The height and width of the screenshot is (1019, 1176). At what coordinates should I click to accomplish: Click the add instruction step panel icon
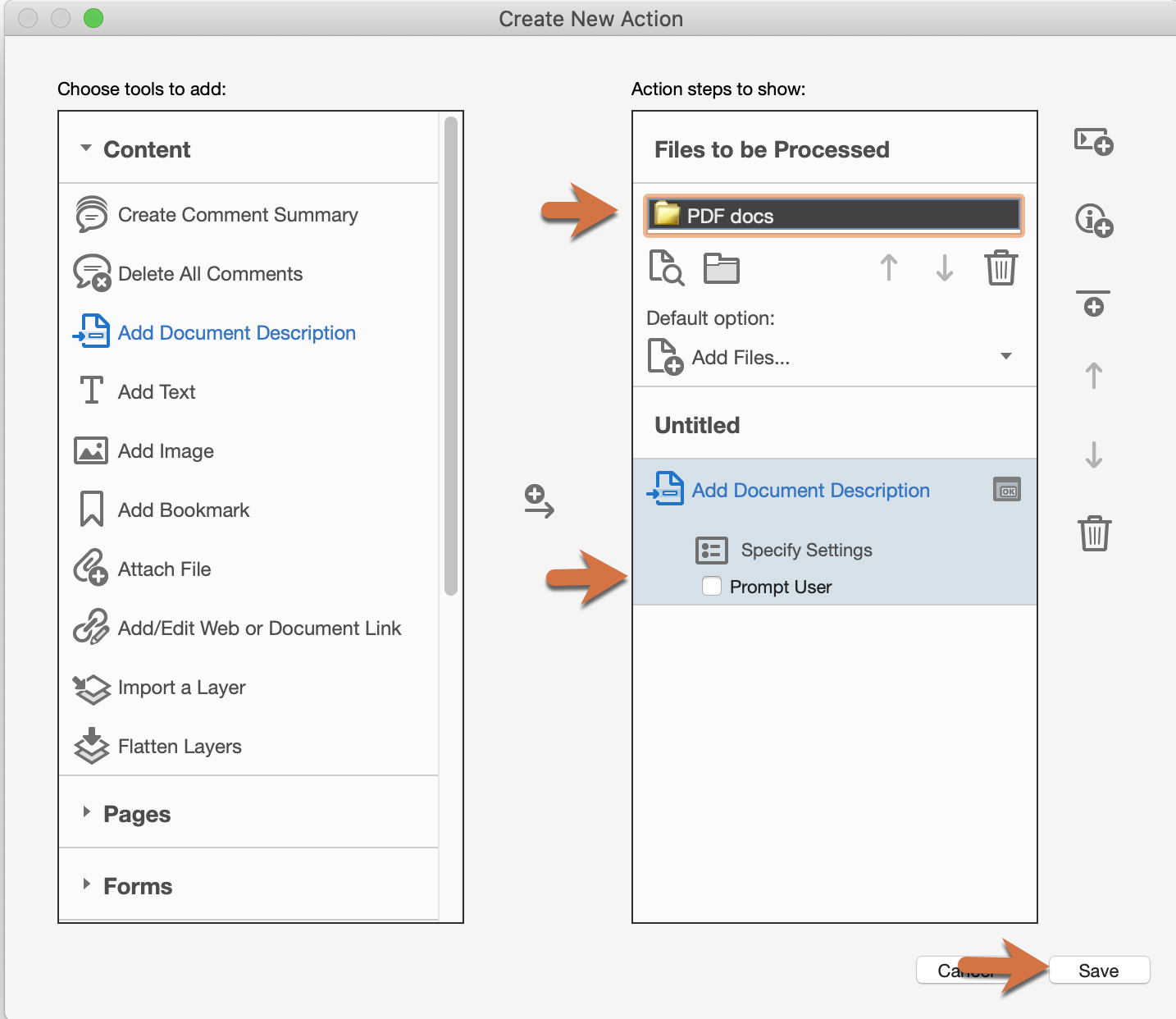(1092, 143)
